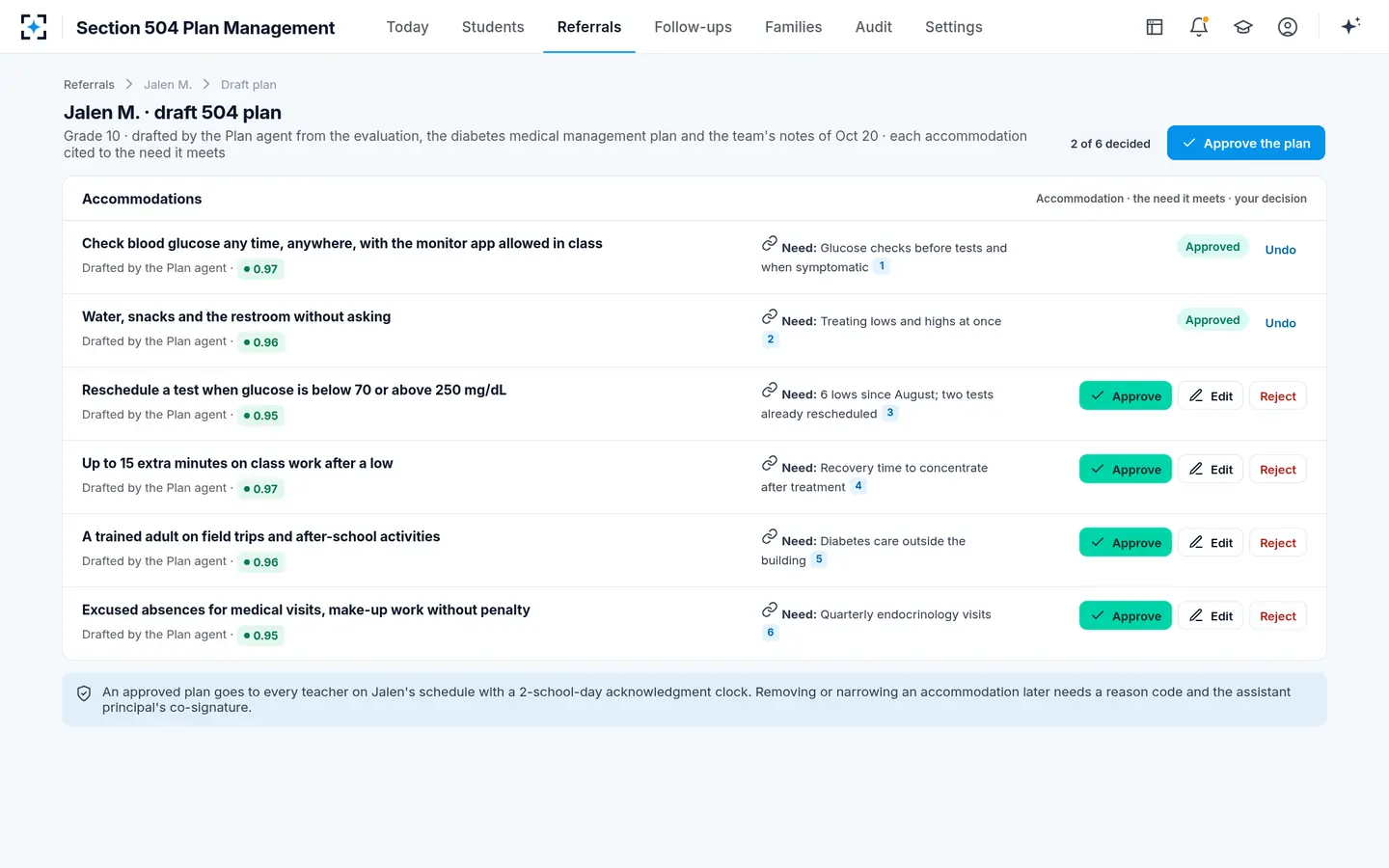Screen dimensions: 1389x868
Task: Approve the trained adult on field trips accommodation
Action: (x=1126, y=543)
